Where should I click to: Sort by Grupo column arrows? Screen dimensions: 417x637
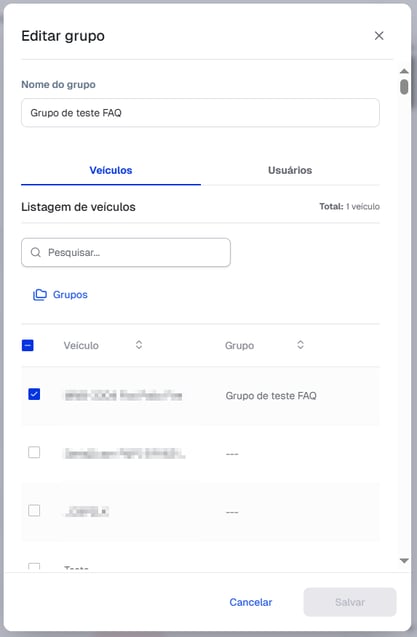tap(300, 345)
